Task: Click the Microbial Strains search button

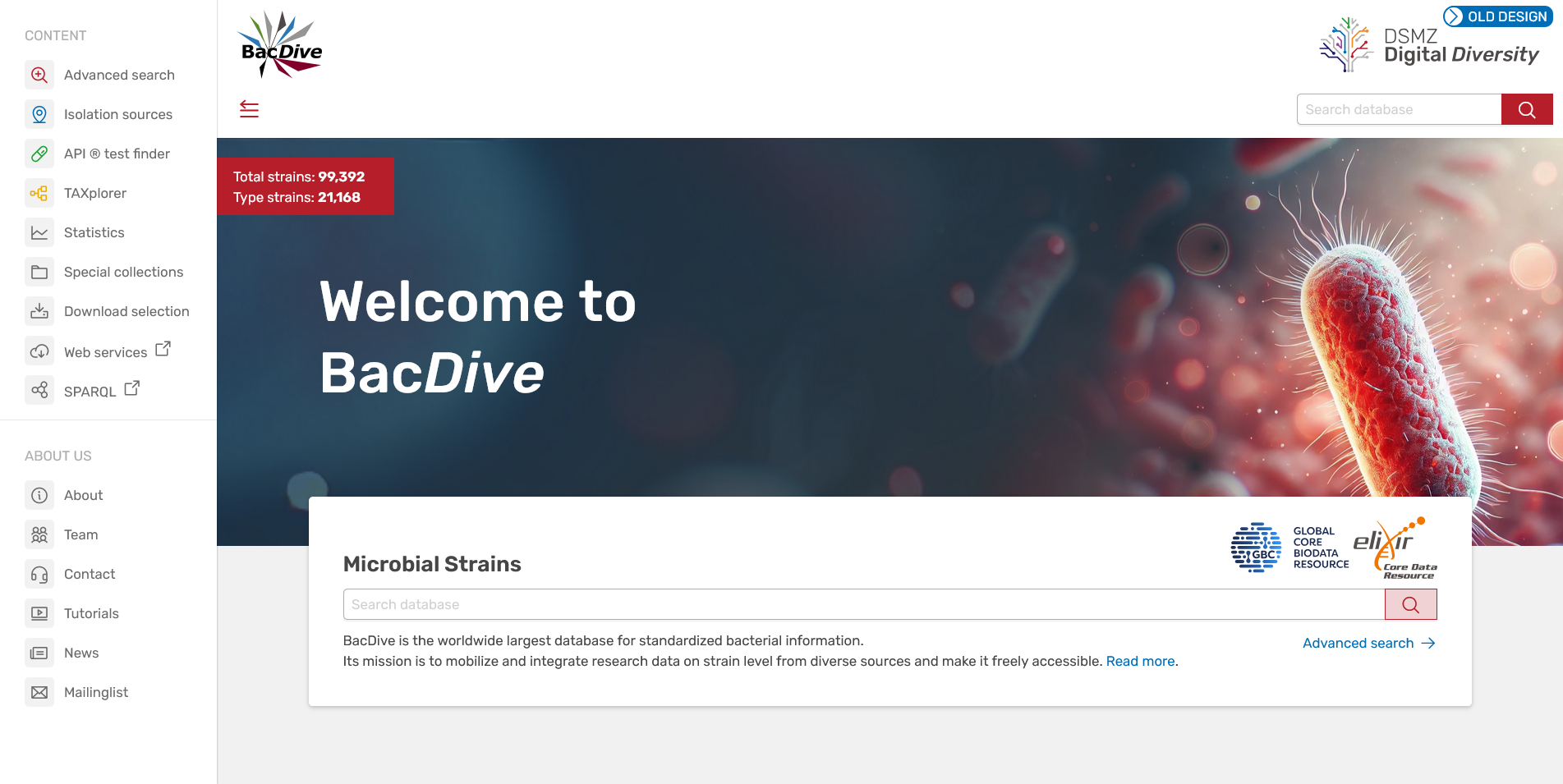Action: [x=1410, y=604]
